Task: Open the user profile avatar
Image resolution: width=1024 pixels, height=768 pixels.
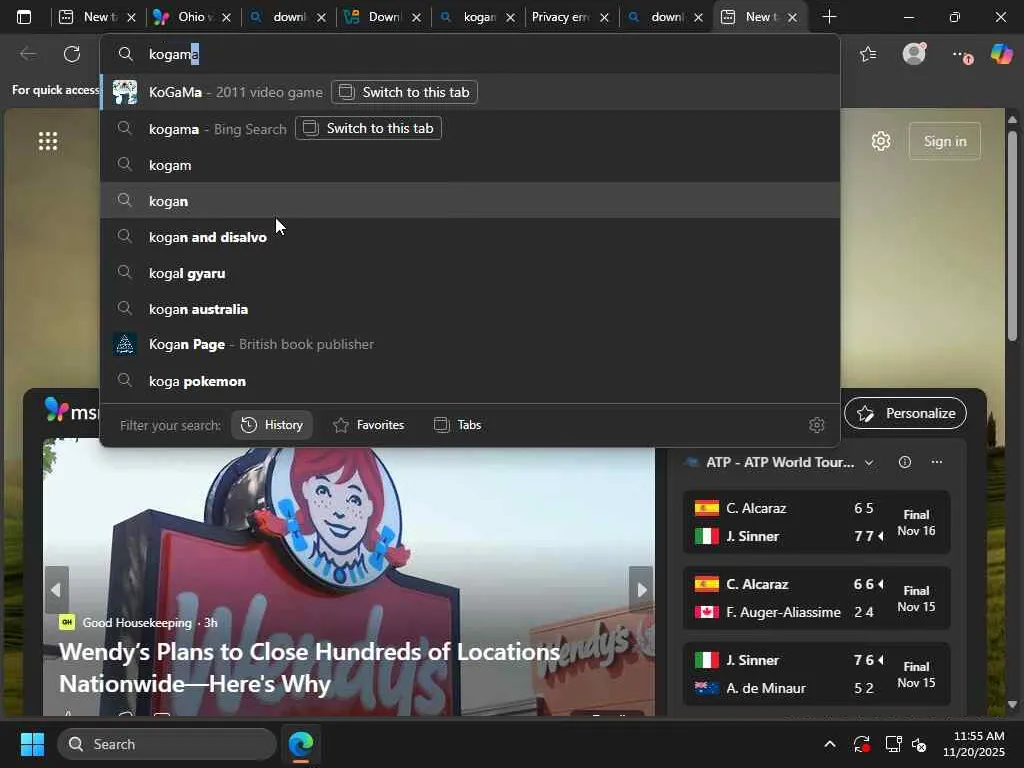Action: click(914, 54)
